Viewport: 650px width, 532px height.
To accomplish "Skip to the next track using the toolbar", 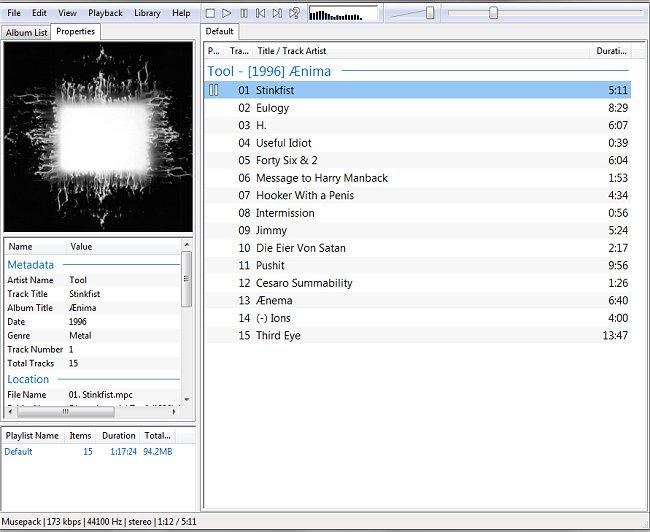I will click(x=278, y=13).
